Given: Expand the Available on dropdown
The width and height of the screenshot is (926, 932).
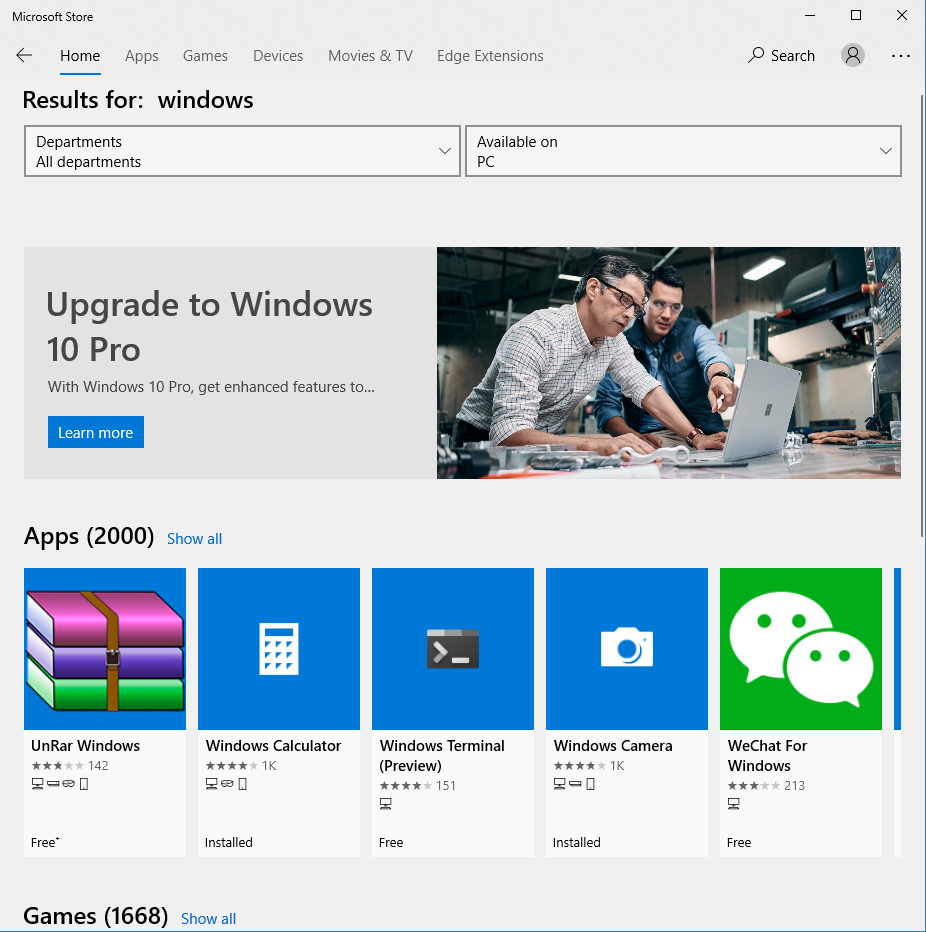Looking at the screenshot, I should 683,151.
